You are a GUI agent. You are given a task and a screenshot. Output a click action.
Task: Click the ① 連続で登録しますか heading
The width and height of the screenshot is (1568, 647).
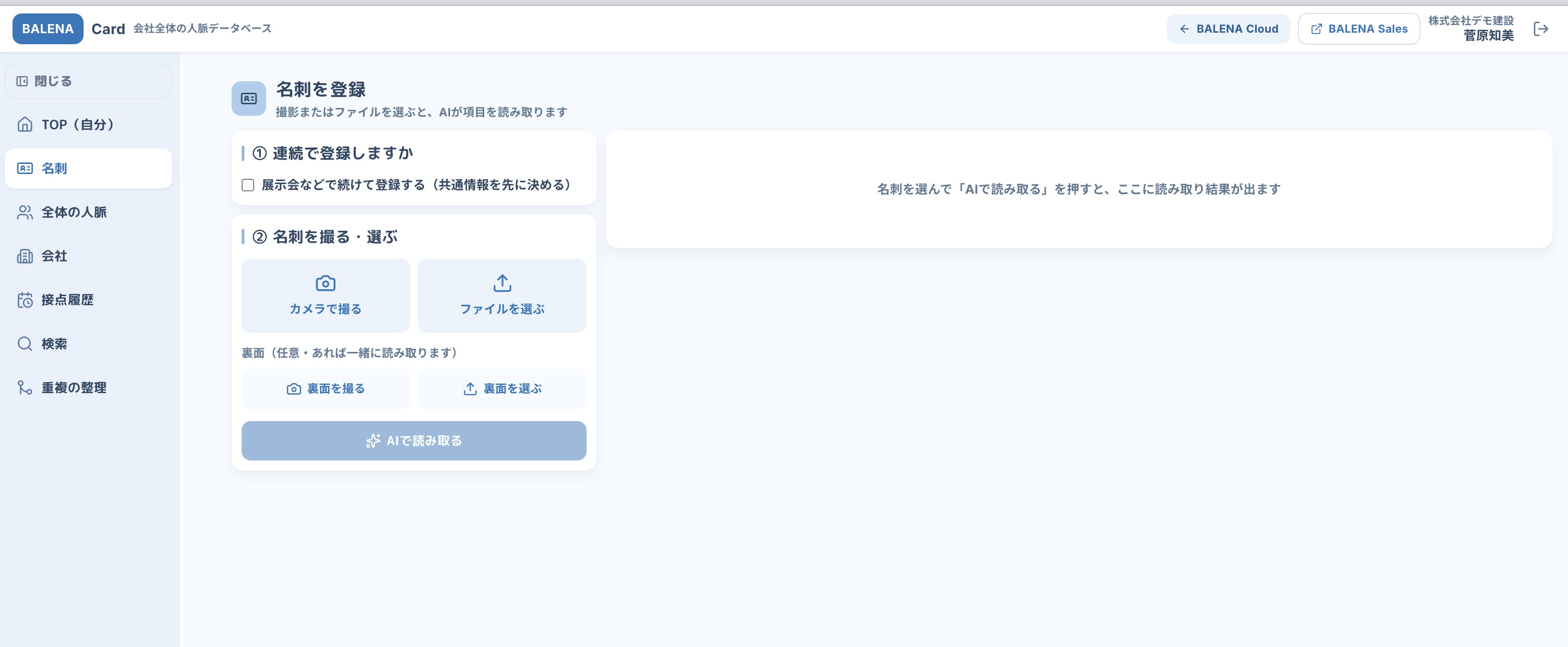[333, 153]
